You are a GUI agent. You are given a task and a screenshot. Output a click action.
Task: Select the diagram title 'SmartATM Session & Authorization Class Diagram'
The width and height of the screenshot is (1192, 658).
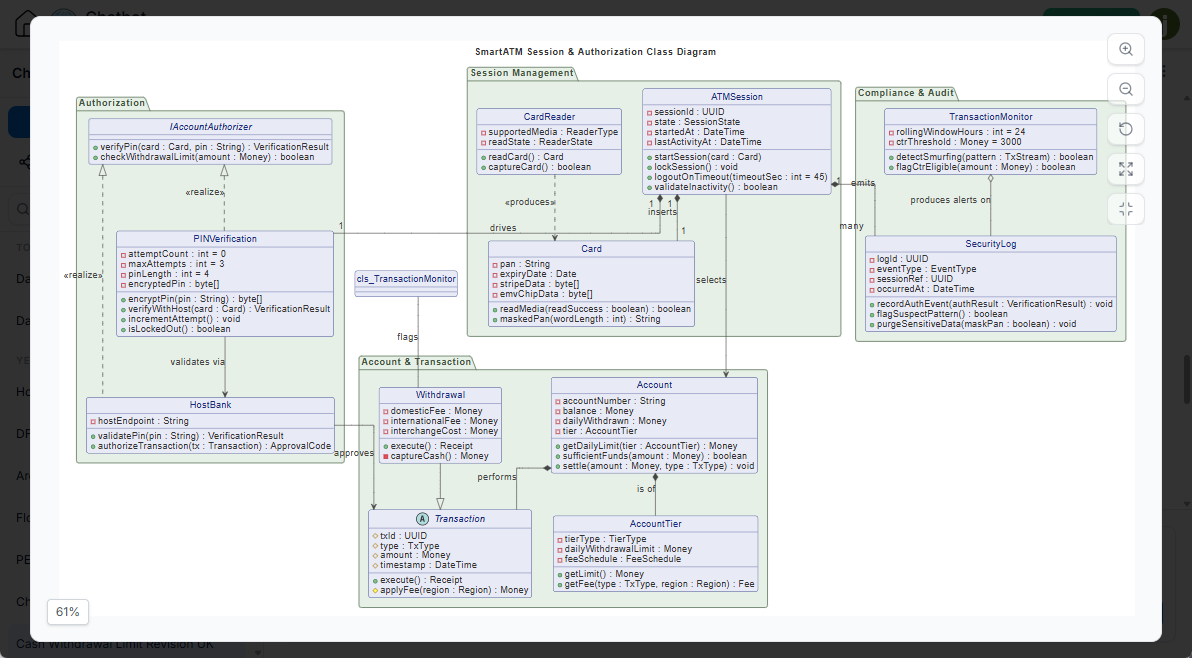[x=595, y=52]
